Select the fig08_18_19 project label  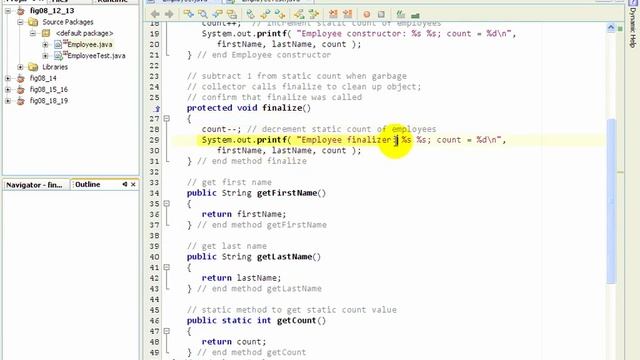pos(49,101)
